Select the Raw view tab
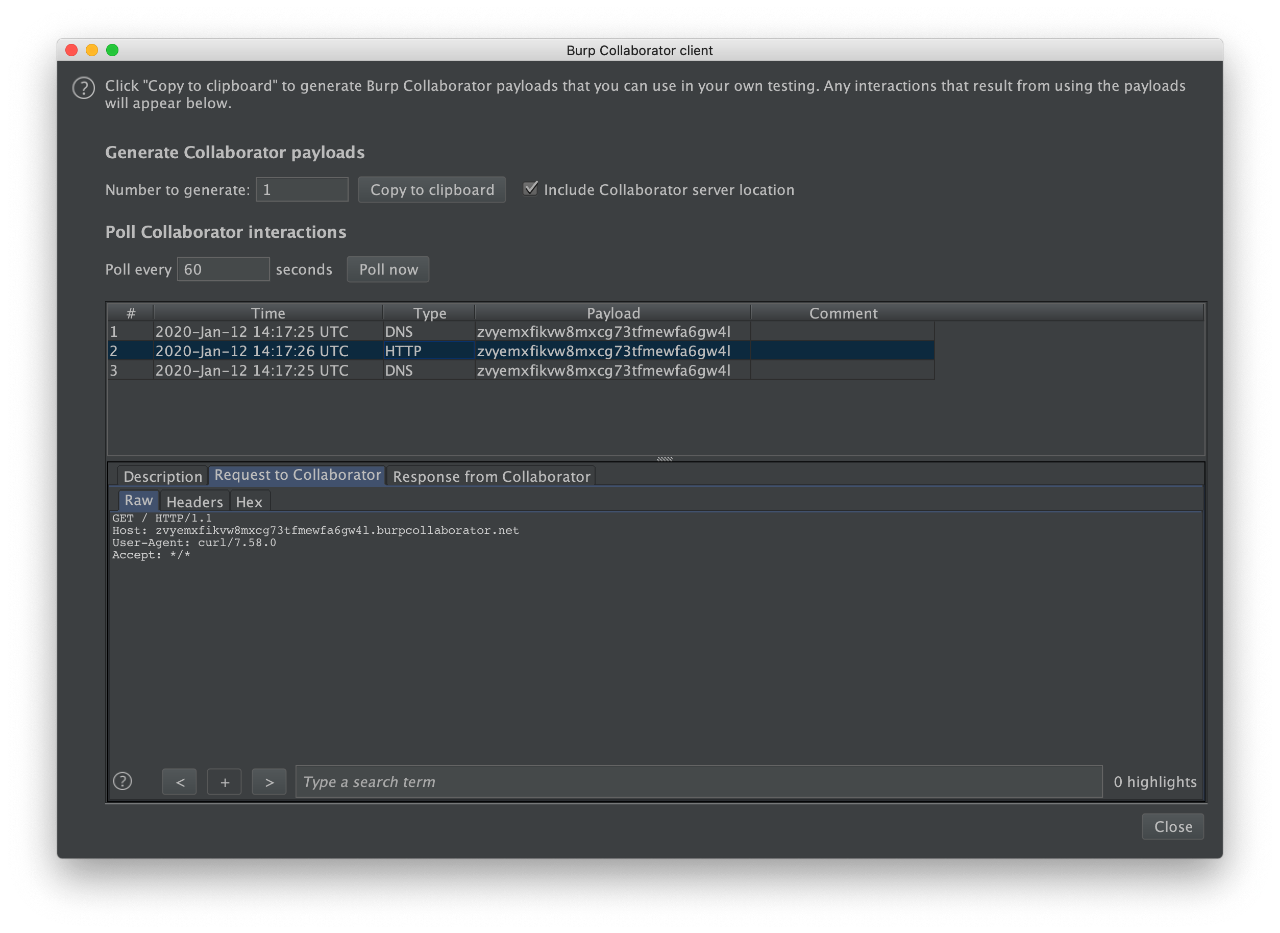 (139, 501)
